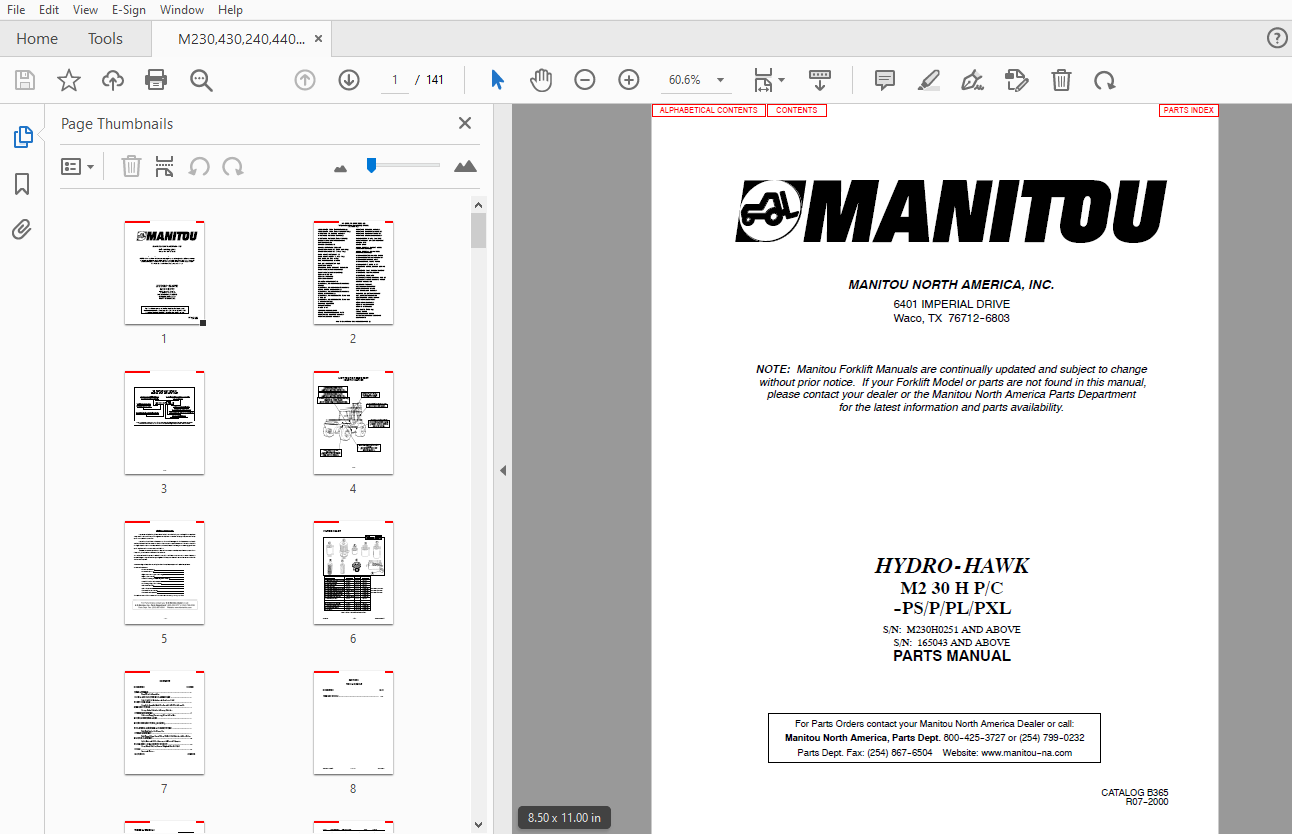This screenshot has height=834, width=1292.
Task: Select page 1 thumbnail
Action: [x=164, y=273]
